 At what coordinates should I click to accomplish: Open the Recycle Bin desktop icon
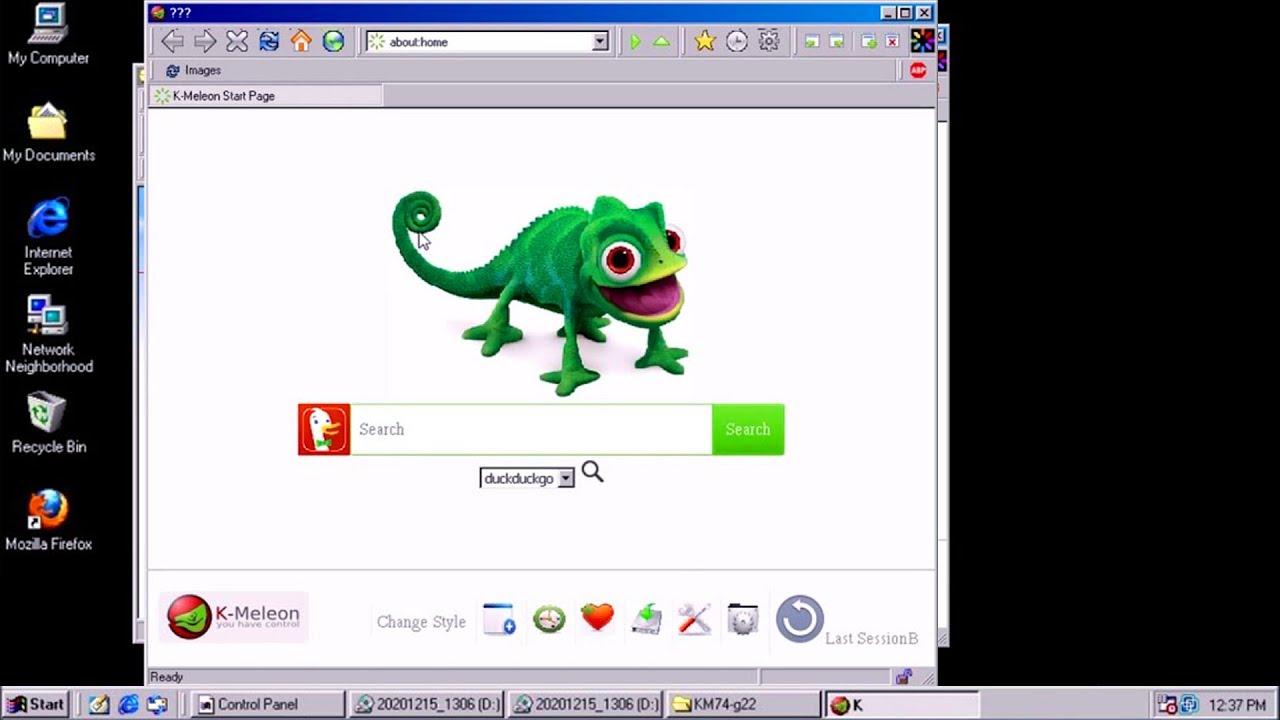click(x=48, y=424)
